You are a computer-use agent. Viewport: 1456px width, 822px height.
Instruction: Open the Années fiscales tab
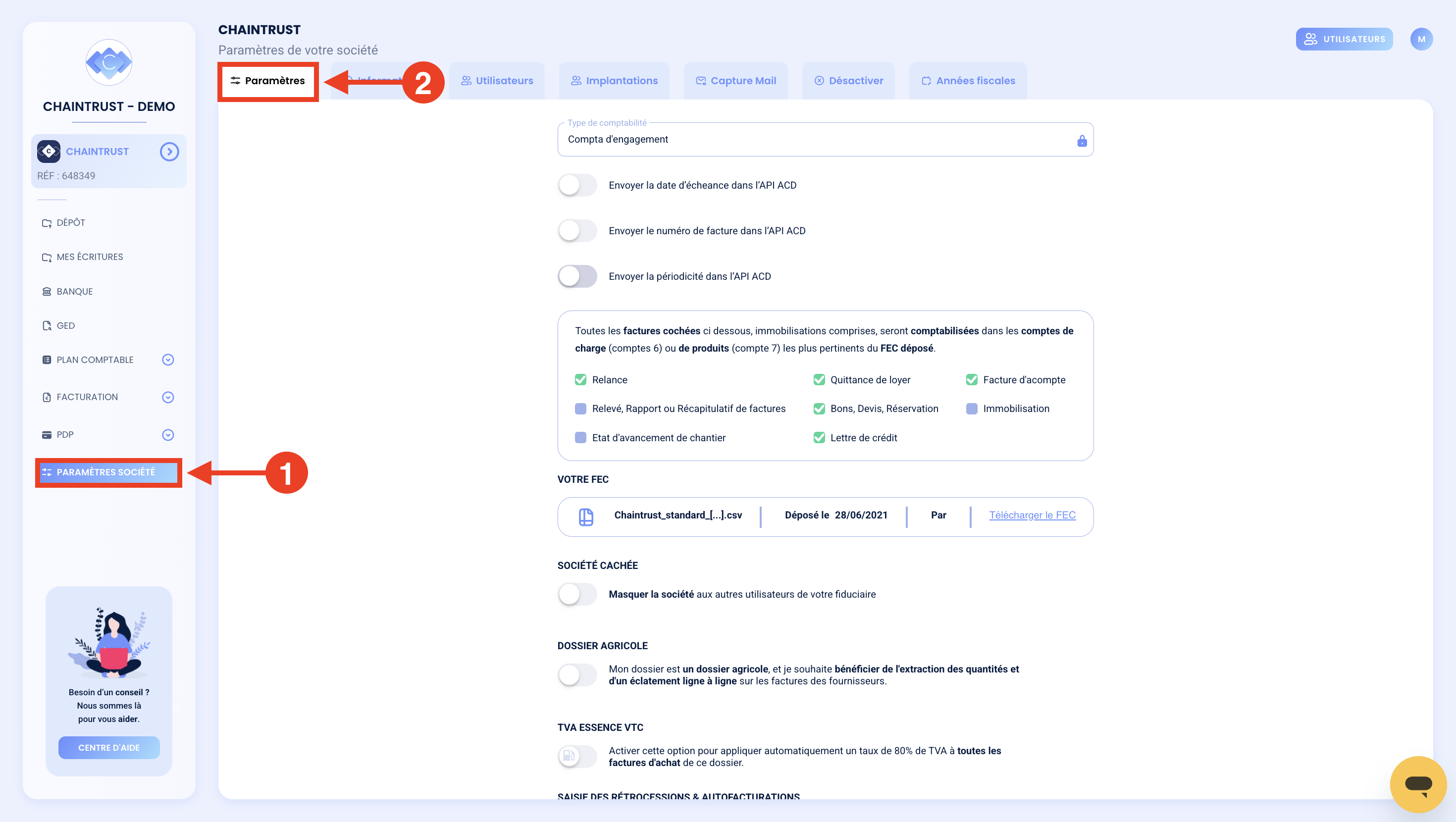[968, 81]
